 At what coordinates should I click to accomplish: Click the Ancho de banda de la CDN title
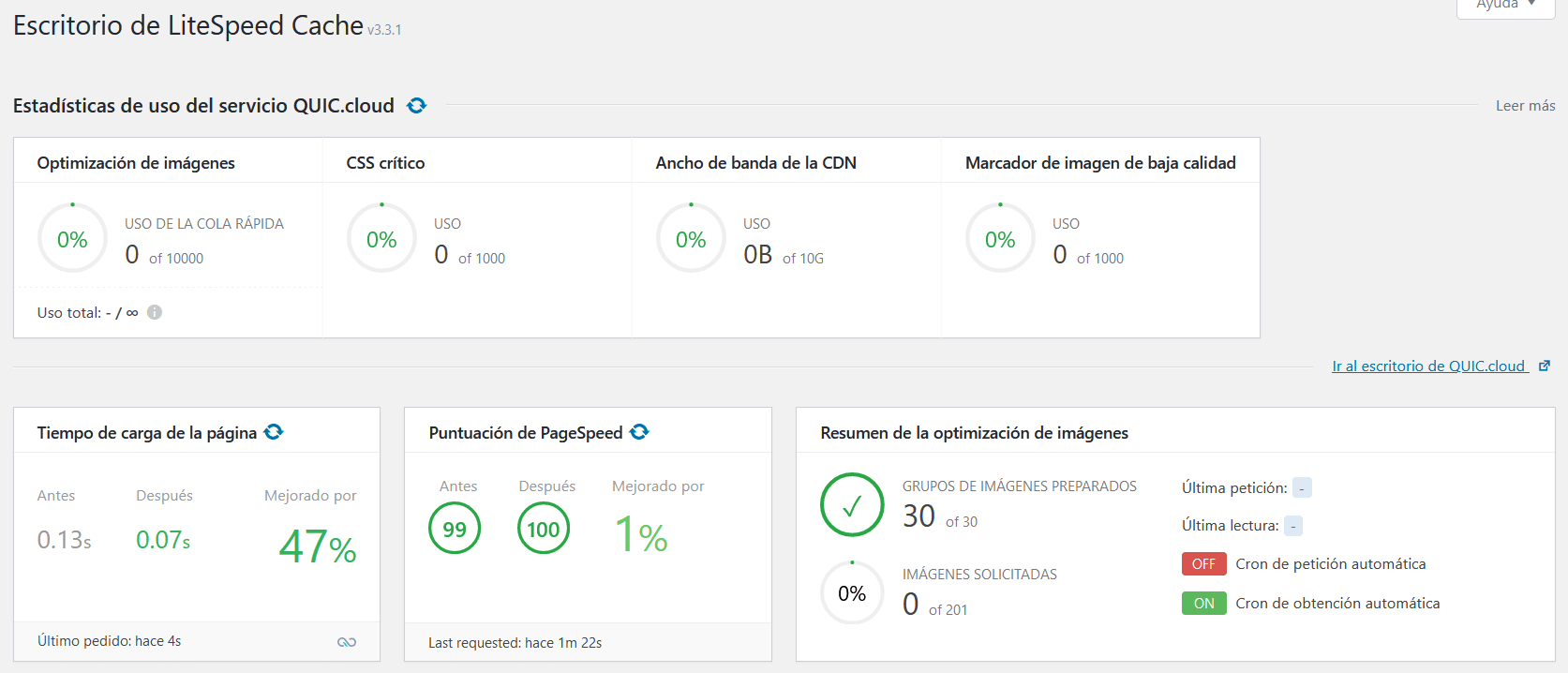tap(756, 163)
